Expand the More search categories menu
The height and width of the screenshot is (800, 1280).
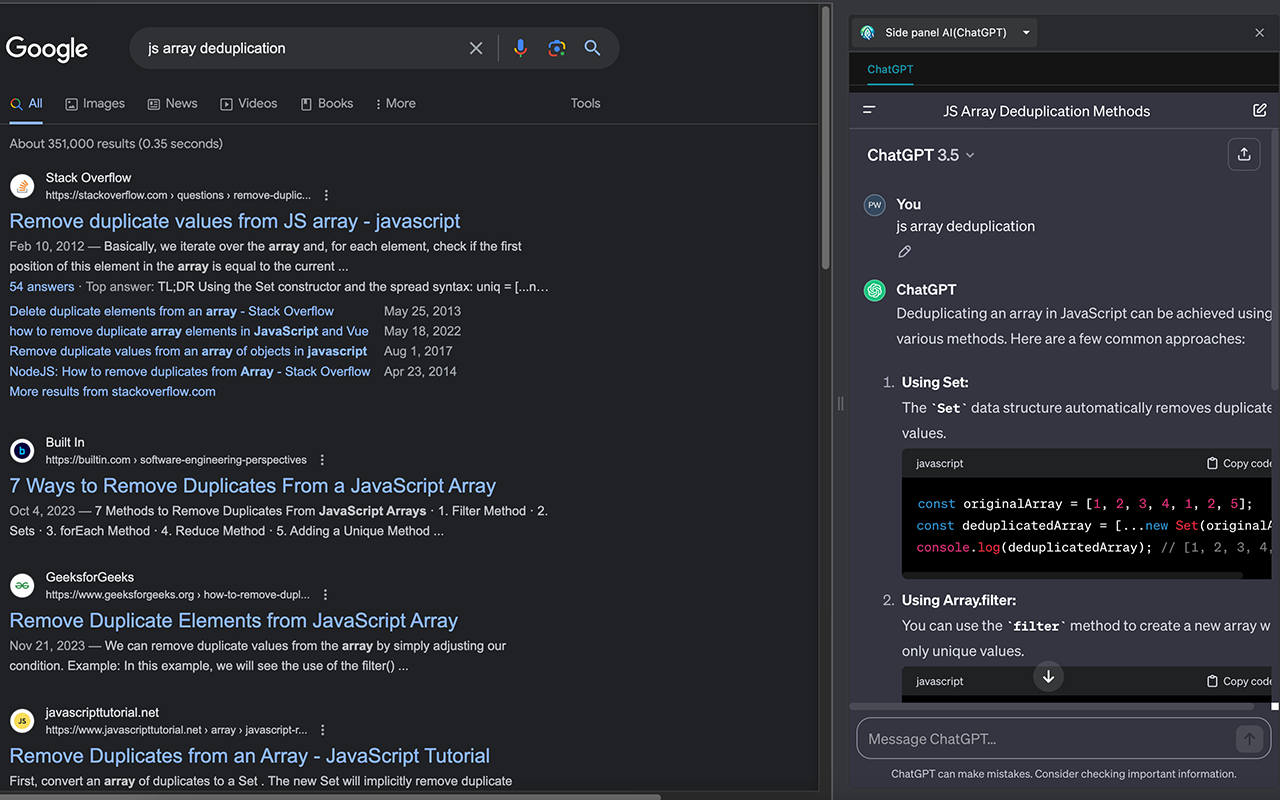pos(395,103)
